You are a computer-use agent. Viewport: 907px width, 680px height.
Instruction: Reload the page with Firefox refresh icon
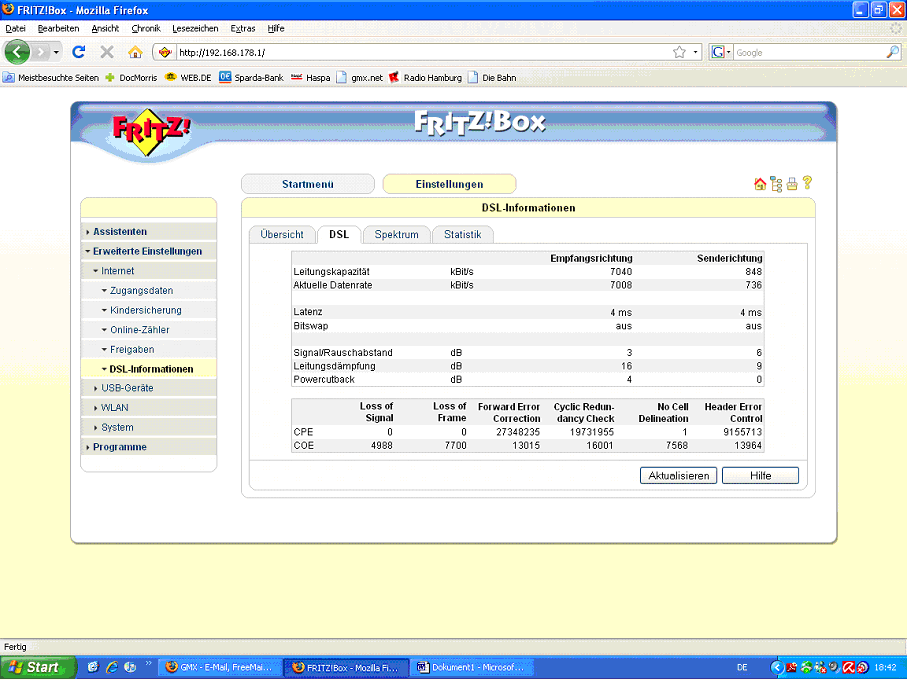(79, 52)
